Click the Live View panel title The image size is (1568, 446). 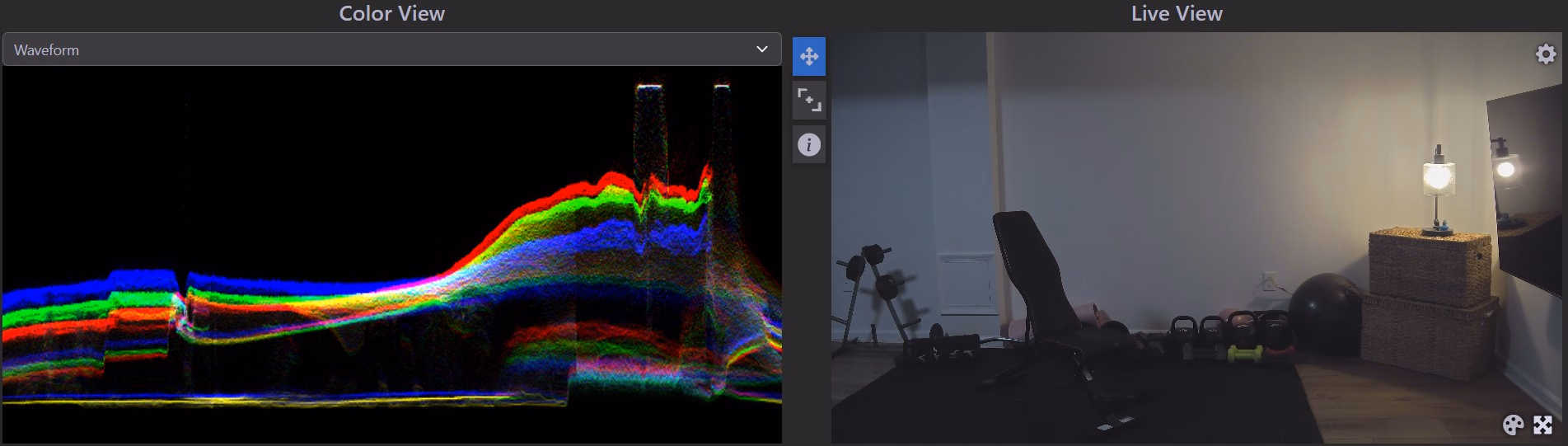click(x=1177, y=13)
